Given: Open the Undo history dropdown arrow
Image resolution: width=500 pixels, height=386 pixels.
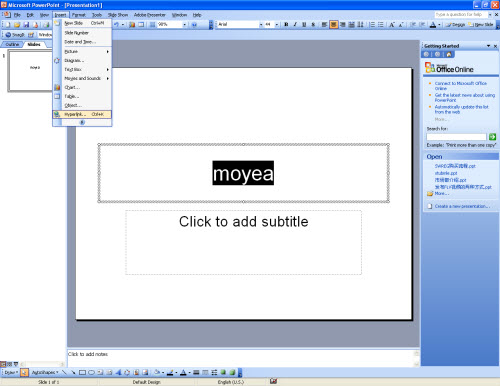Looking at the screenshot, I should tap(123, 24).
